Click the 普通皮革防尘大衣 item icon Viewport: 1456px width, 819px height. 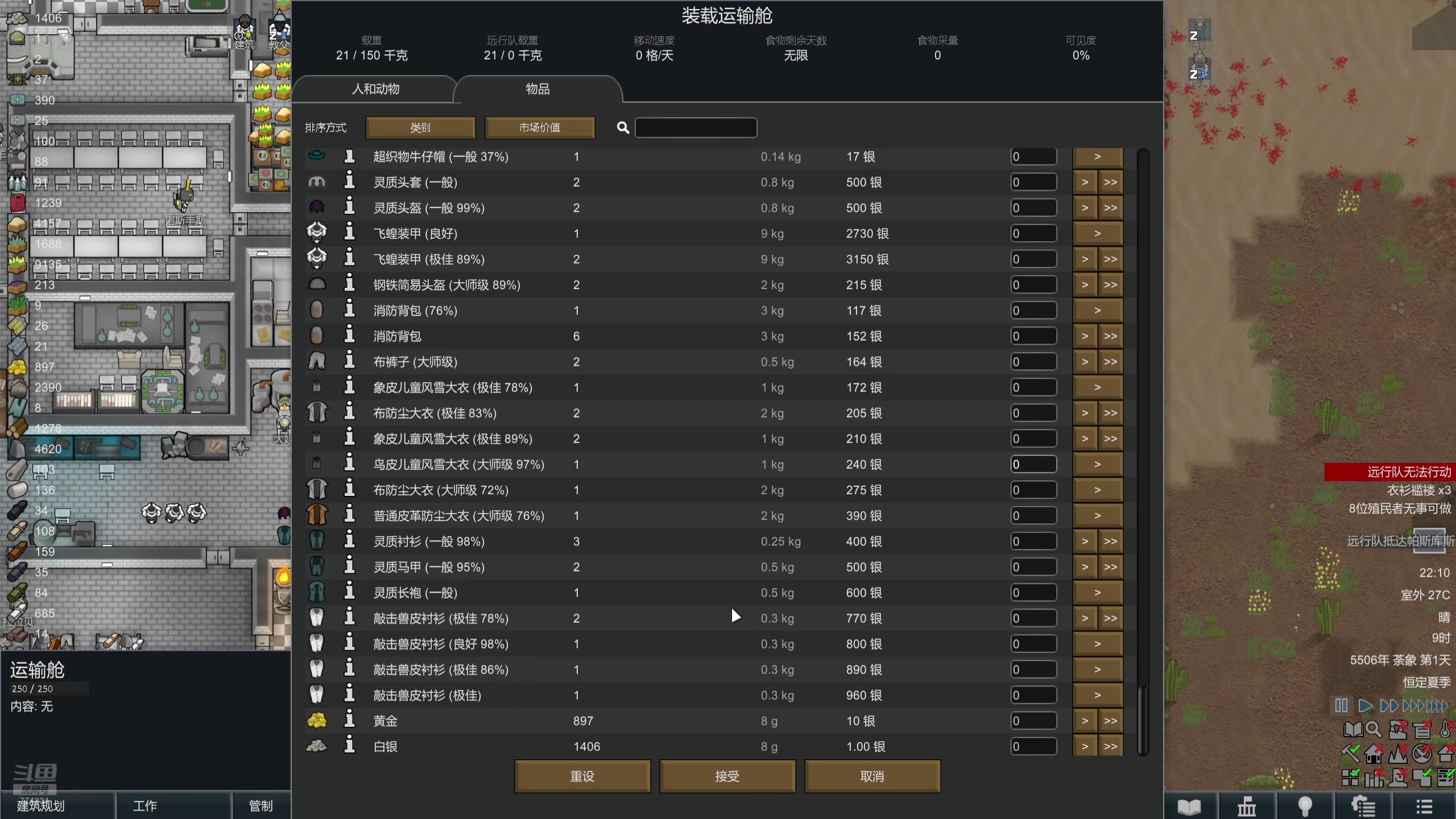click(x=317, y=515)
